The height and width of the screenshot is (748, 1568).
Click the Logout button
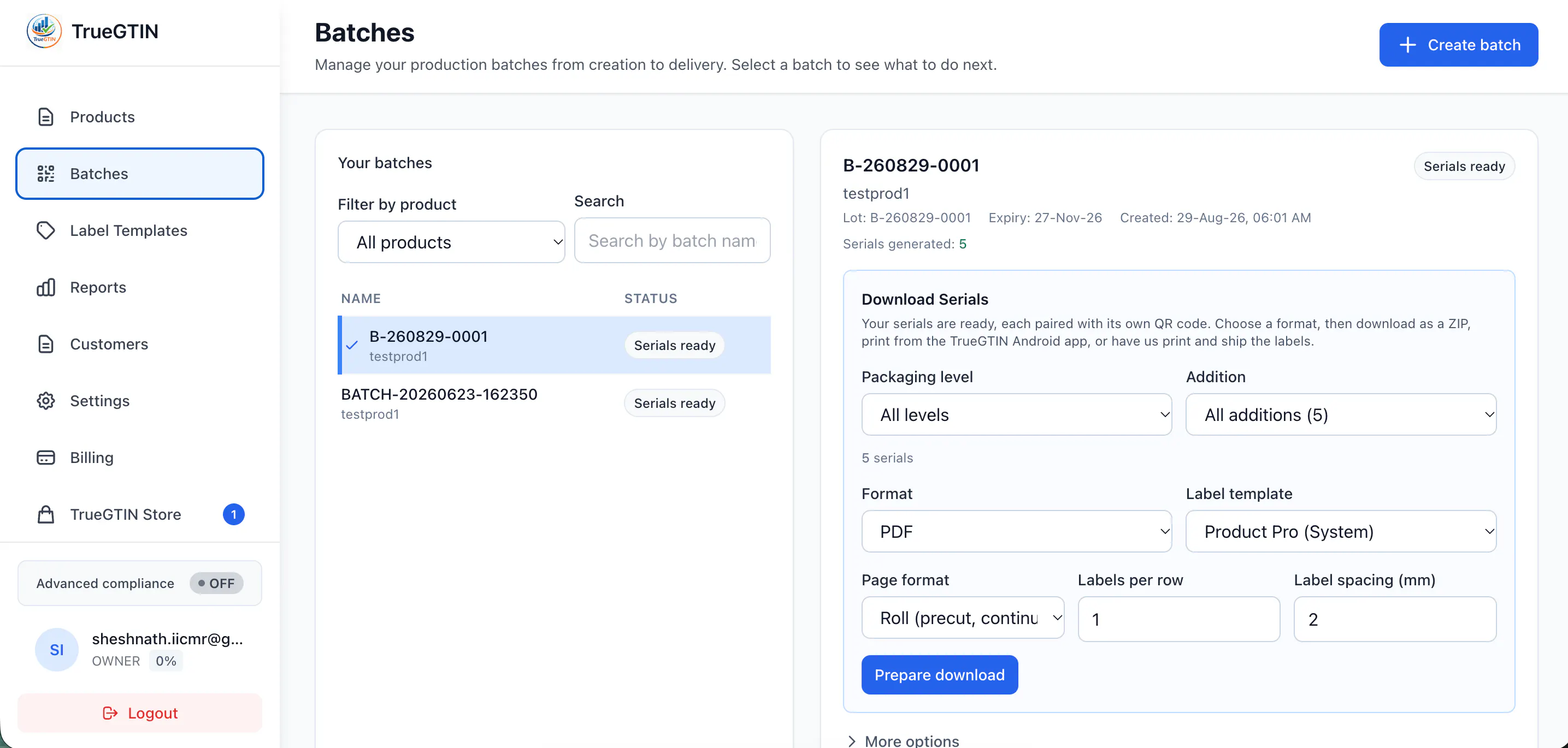click(x=140, y=713)
